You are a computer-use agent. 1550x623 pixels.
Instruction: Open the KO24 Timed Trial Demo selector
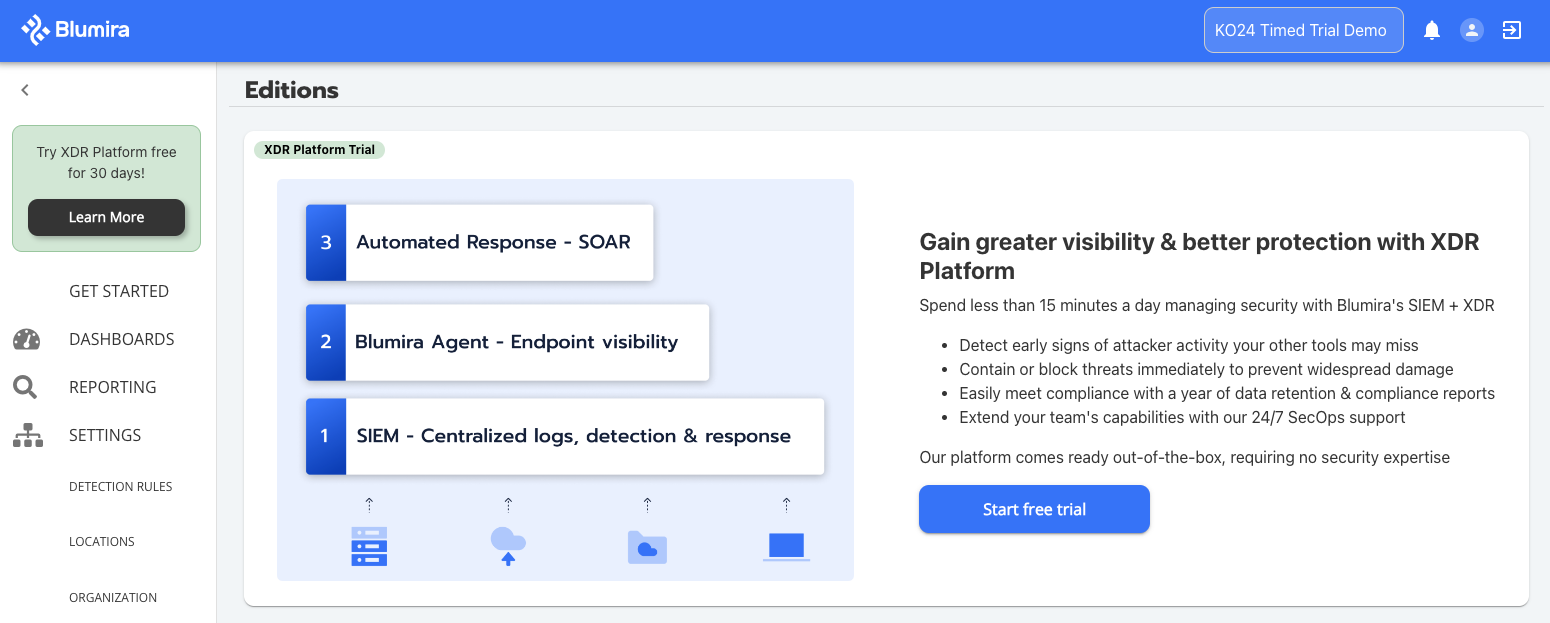point(1303,30)
